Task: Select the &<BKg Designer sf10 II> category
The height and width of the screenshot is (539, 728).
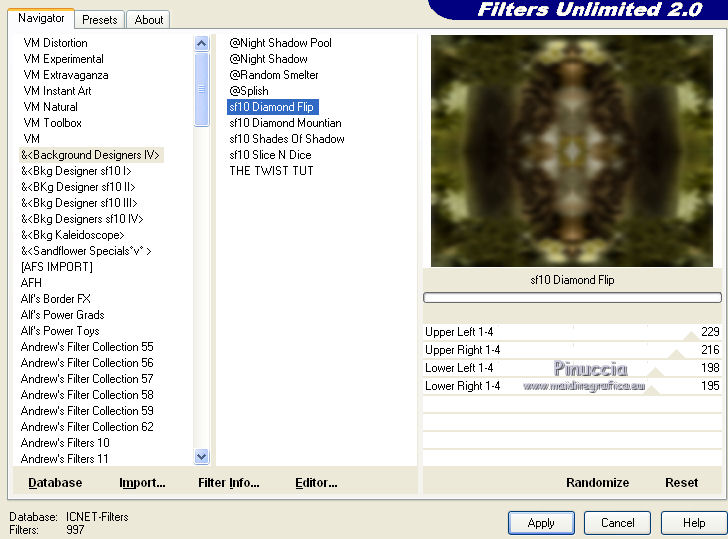Action: click(78, 187)
